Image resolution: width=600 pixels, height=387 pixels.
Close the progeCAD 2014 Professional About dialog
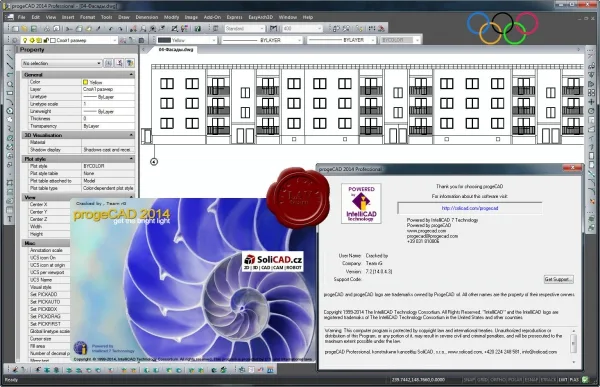572,168
